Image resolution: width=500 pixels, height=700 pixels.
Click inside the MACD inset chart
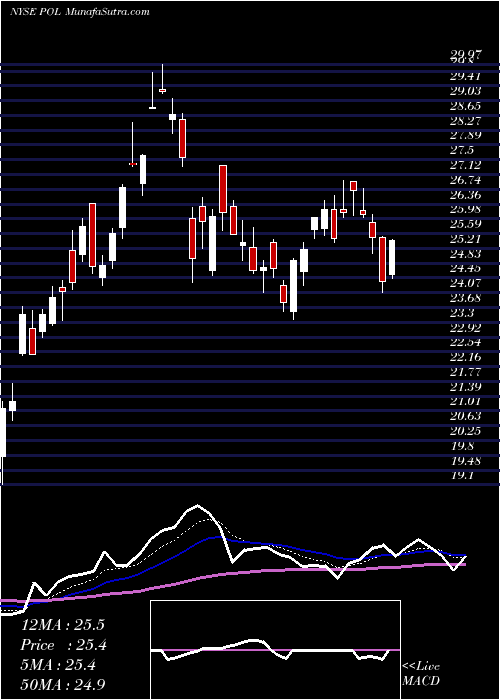[x=275, y=650]
